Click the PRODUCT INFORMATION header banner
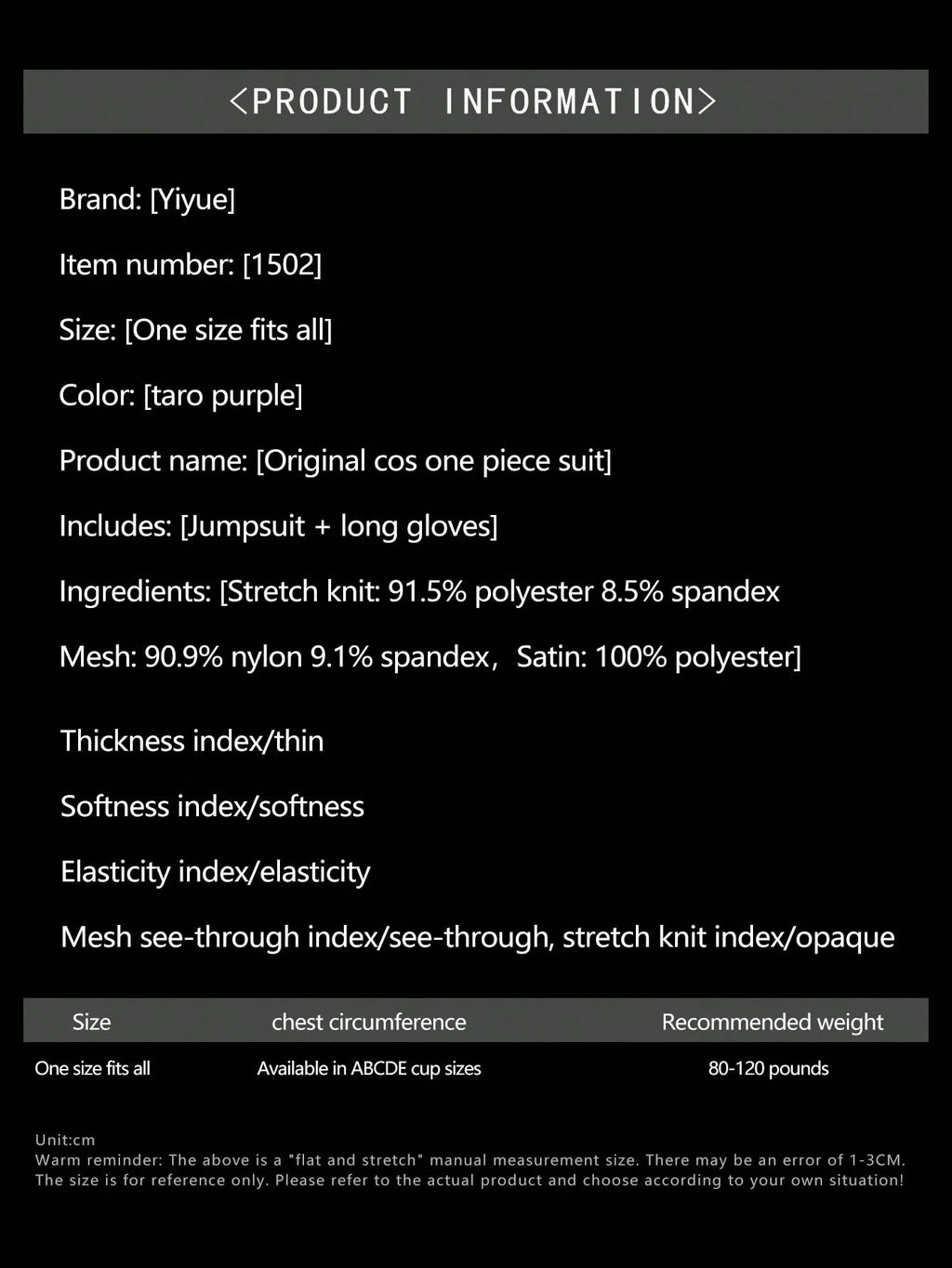952x1268 pixels. point(475,101)
